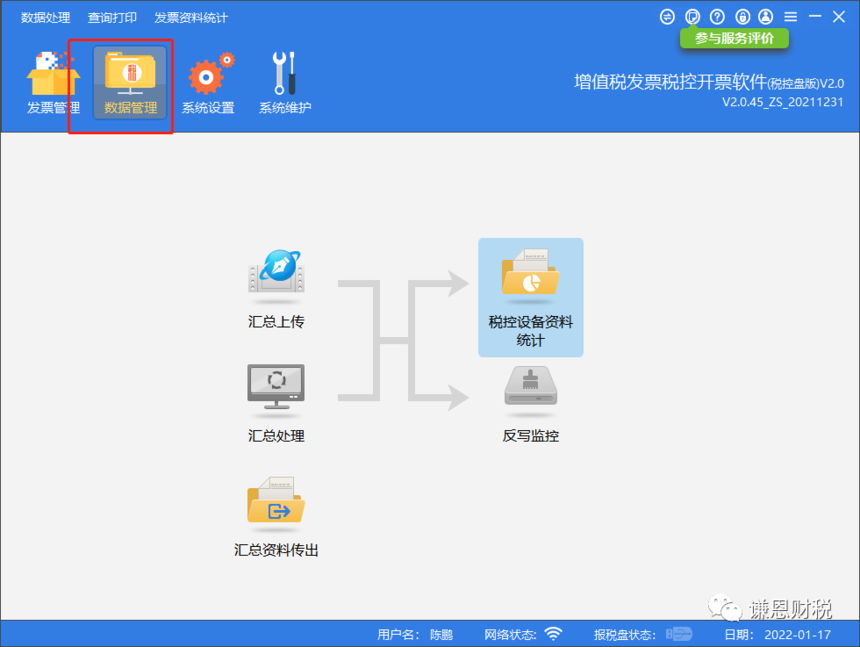Click the service evaluation note icon
Viewport: 860px width, 647px height.
pos(693,17)
